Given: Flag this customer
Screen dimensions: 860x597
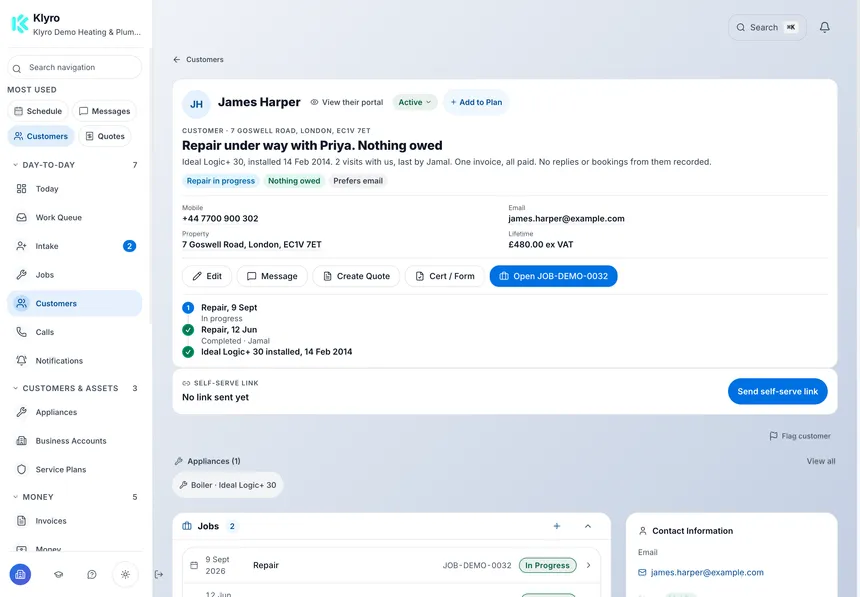Looking at the screenshot, I should click(800, 436).
